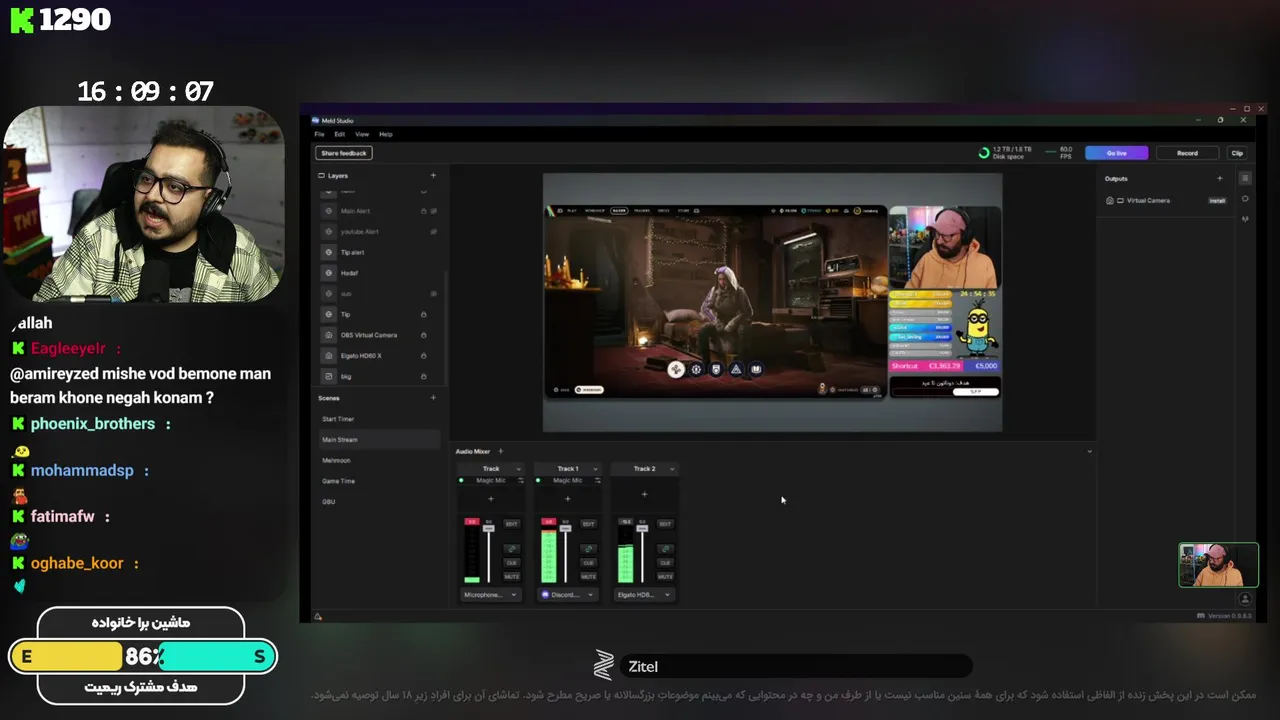Image resolution: width=1280 pixels, height=720 pixels.
Task: Click the link icon on Track 1
Action: (588, 549)
